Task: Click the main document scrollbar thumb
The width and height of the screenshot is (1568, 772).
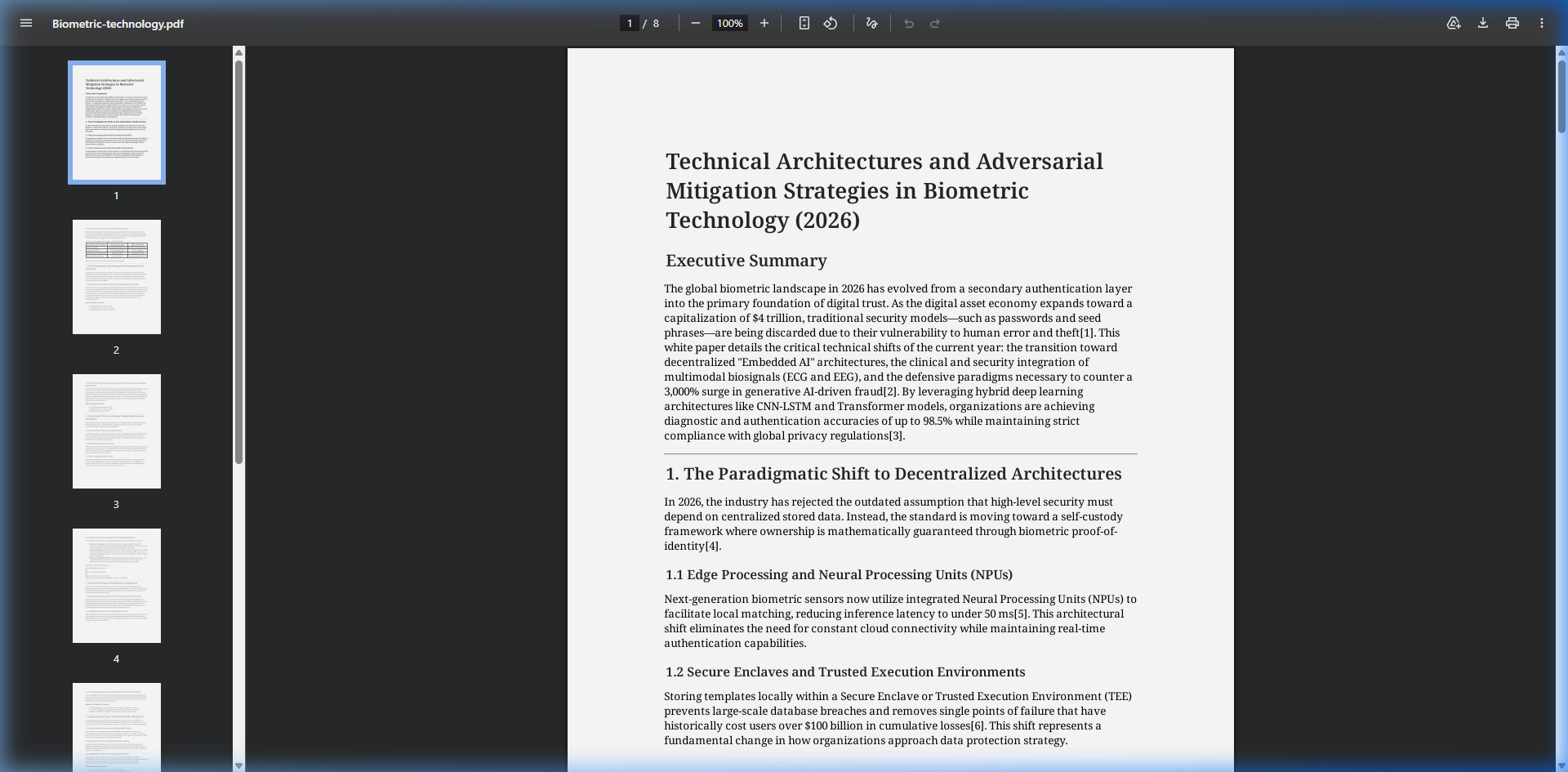Action: coord(1561,96)
